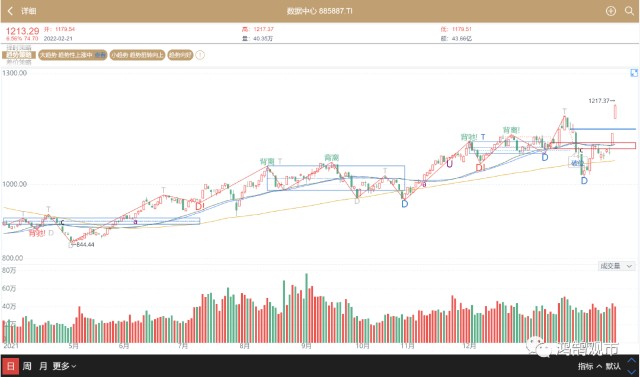Select the highlighted 趋势策略 strategy option

[x=19, y=55]
